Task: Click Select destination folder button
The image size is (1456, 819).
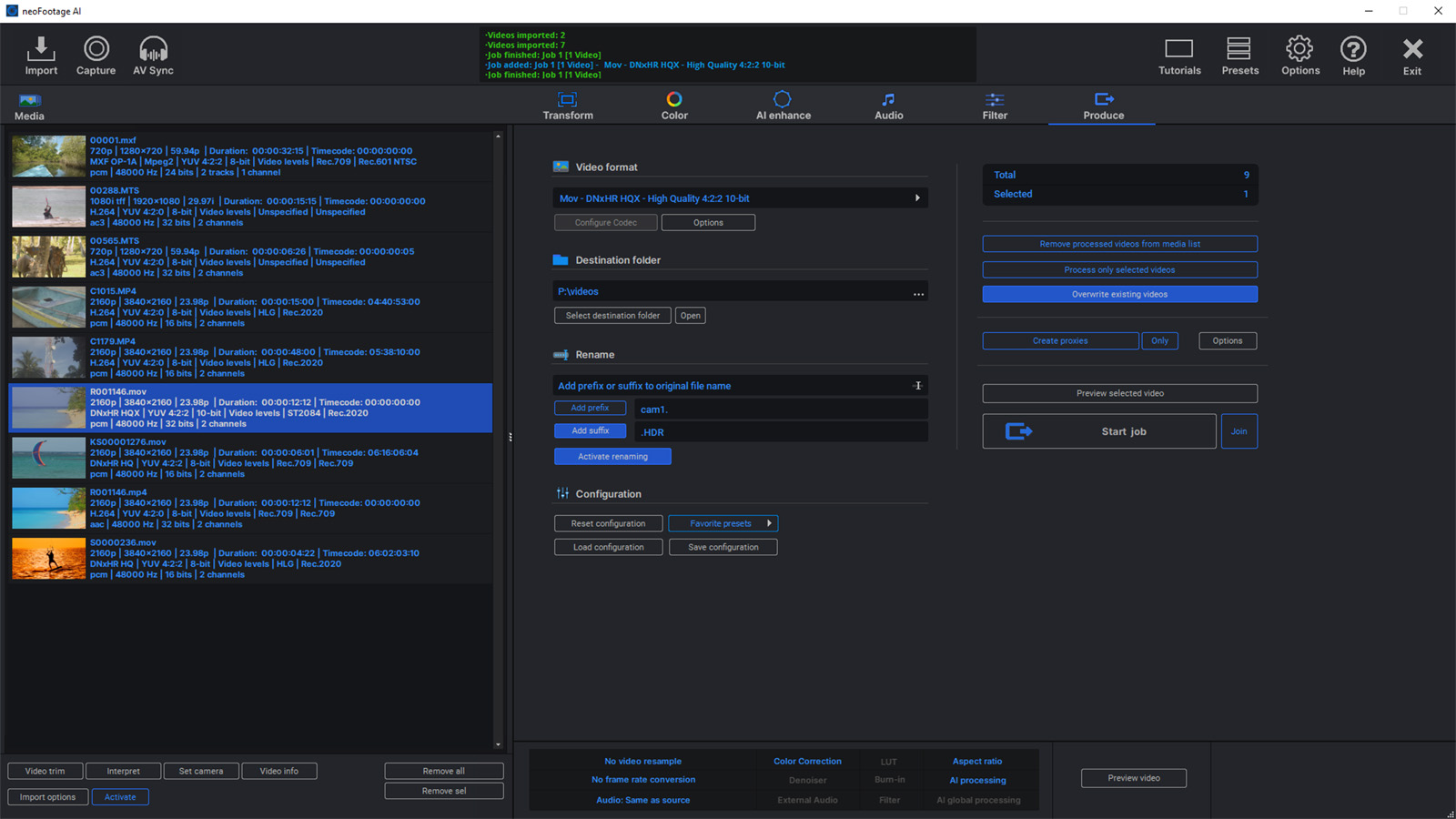Action: click(612, 316)
